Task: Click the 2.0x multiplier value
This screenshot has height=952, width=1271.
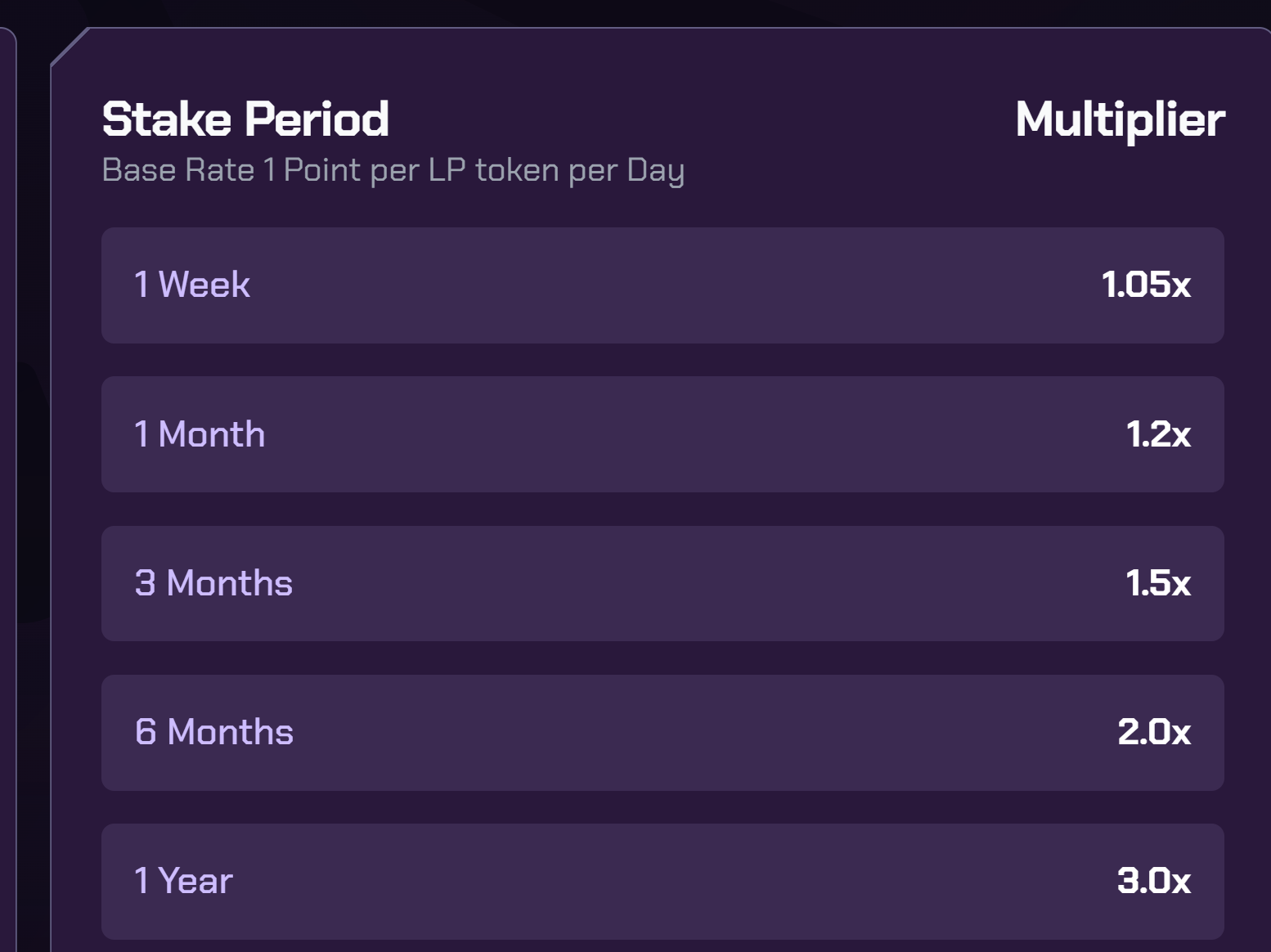Action: [1153, 732]
